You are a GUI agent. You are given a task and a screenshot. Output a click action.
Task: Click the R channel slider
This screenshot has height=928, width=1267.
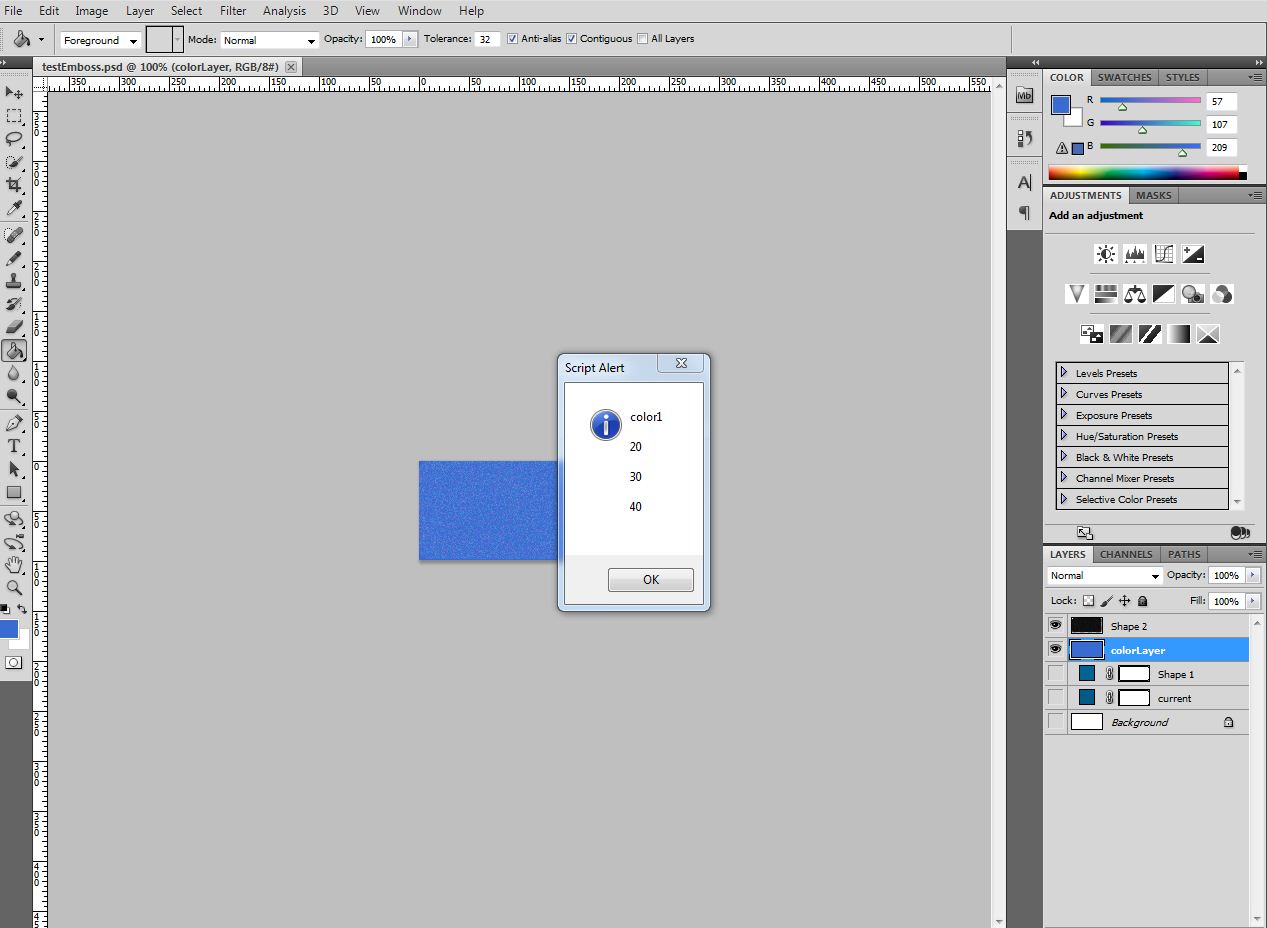tap(1150, 102)
